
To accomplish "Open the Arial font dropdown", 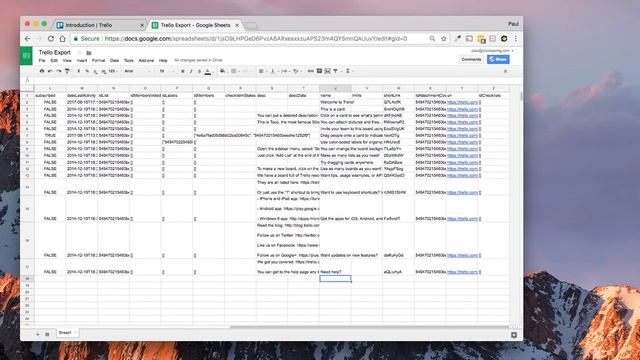I will point(138,71).
